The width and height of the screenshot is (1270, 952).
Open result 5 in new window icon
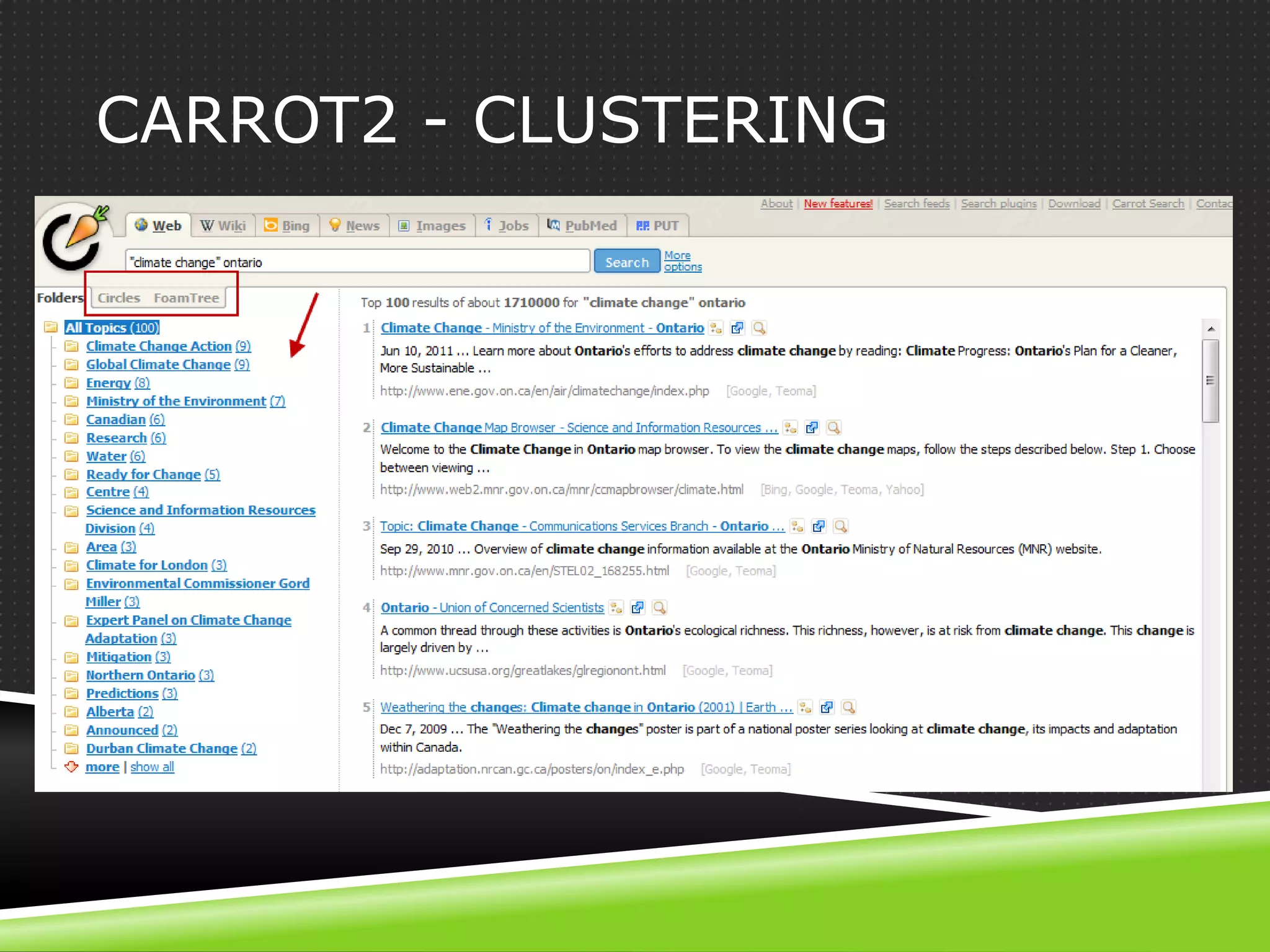827,707
